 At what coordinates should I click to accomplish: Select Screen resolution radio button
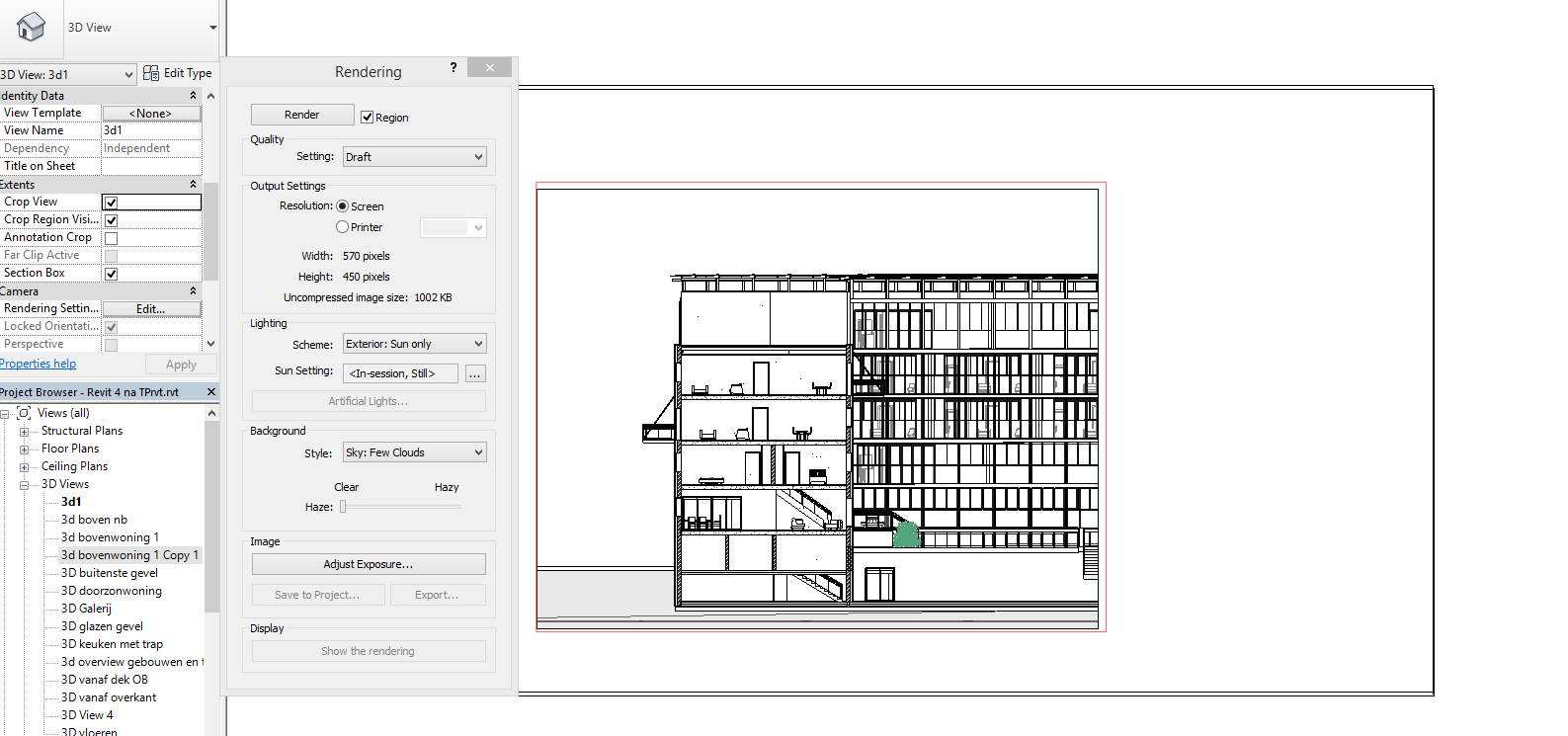pos(343,206)
